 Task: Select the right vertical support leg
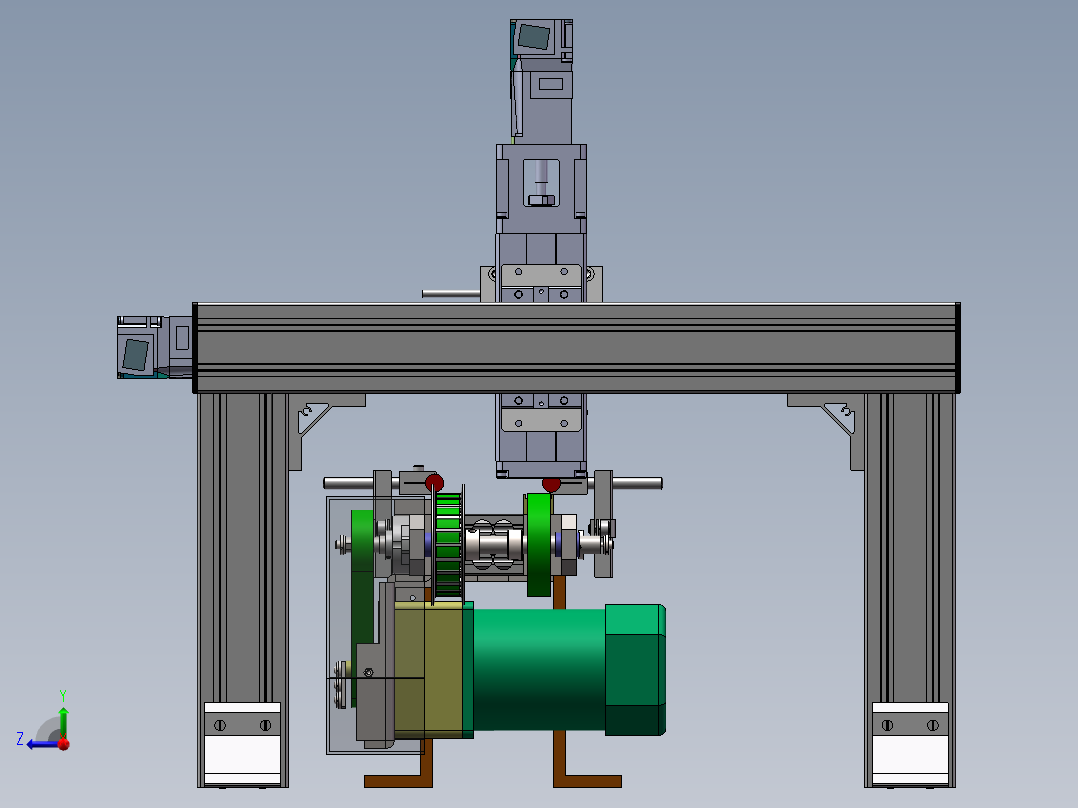click(910, 590)
